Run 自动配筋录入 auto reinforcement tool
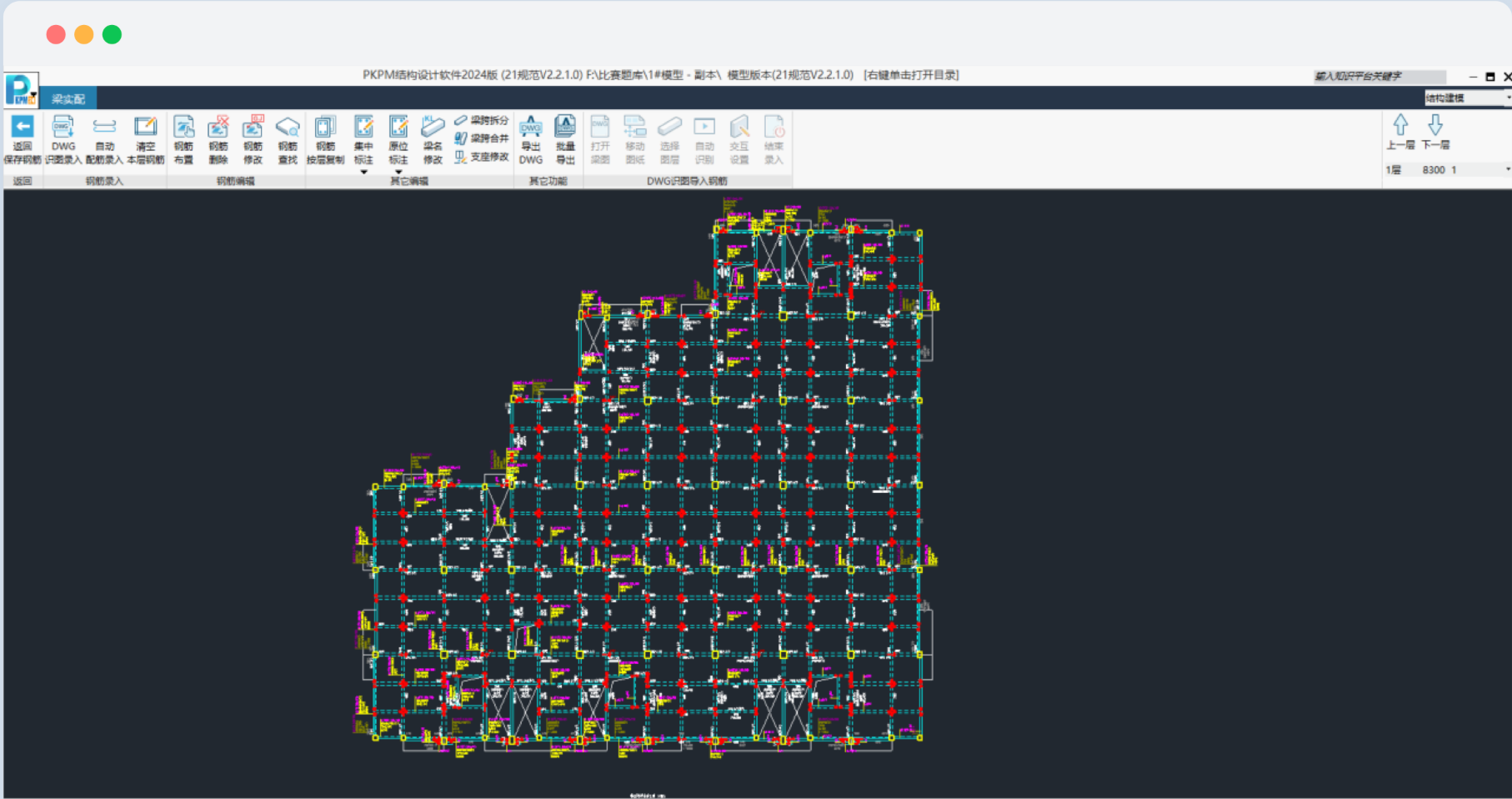The width and height of the screenshot is (1512, 799). pos(104,128)
